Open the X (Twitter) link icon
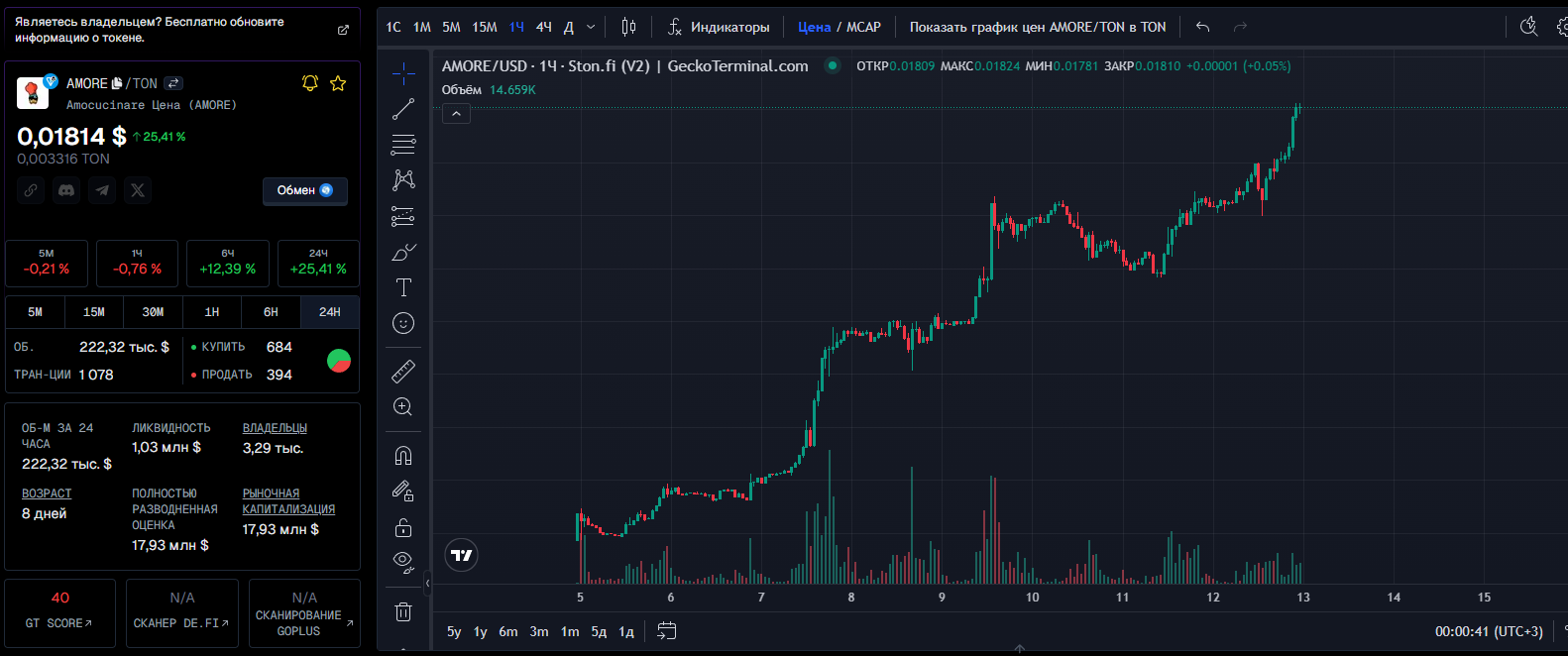 coord(138,190)
